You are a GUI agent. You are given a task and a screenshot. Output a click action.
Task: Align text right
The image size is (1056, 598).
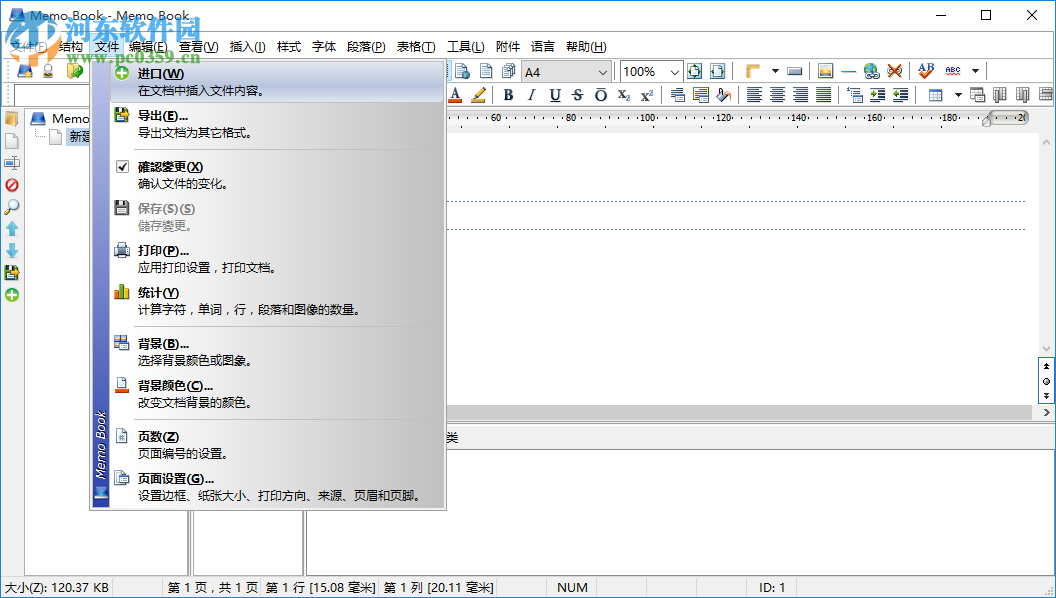800,95
